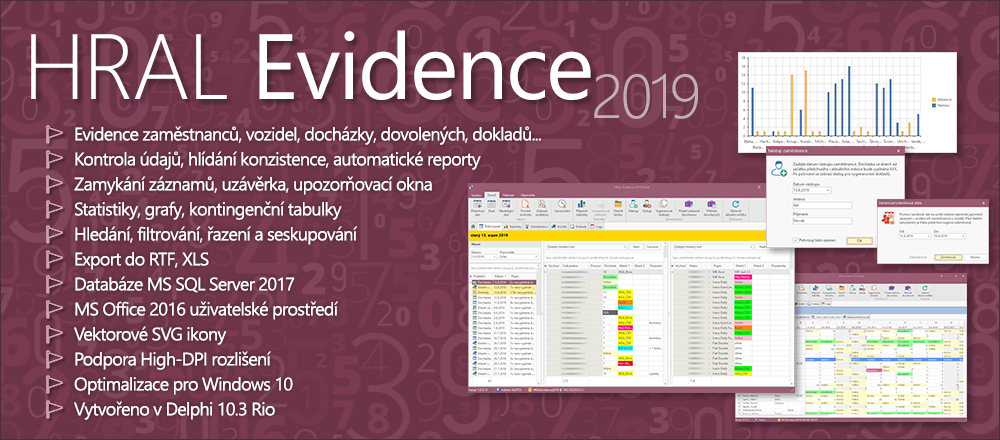Toggle the Potvrzuji tuto operaci checkbox
The height and width of the screenshot is (440, 1000).
click(x=796, y=240)
